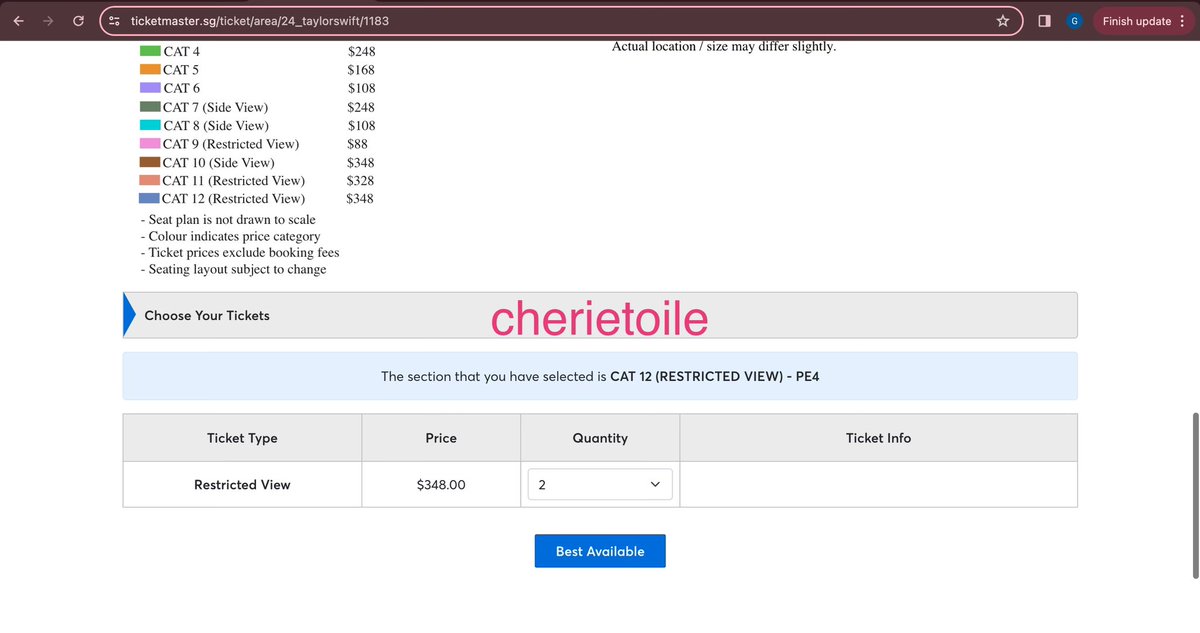This screenshot has height=633, width=1200.
Task: Click the page vertical scrollbar thumb
Action: point(1194,494)
